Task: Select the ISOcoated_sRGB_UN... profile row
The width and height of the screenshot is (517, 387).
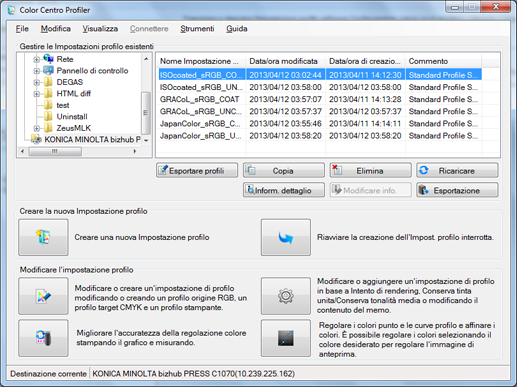Action: pos(320,87)
